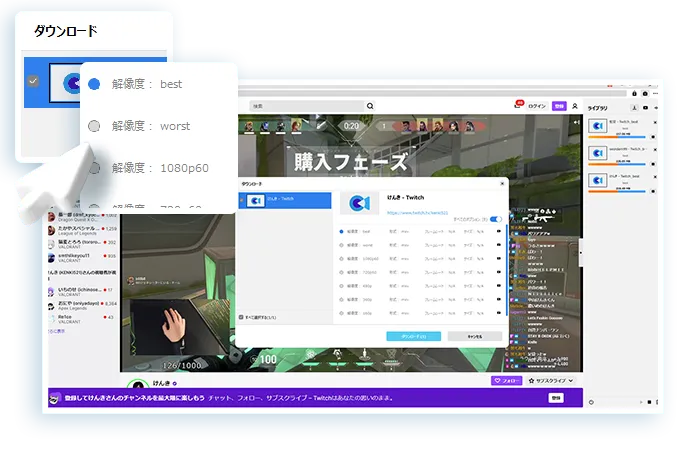Stop the first library item recording
Viewport: 684px width, 449px height.
(653, 137)
